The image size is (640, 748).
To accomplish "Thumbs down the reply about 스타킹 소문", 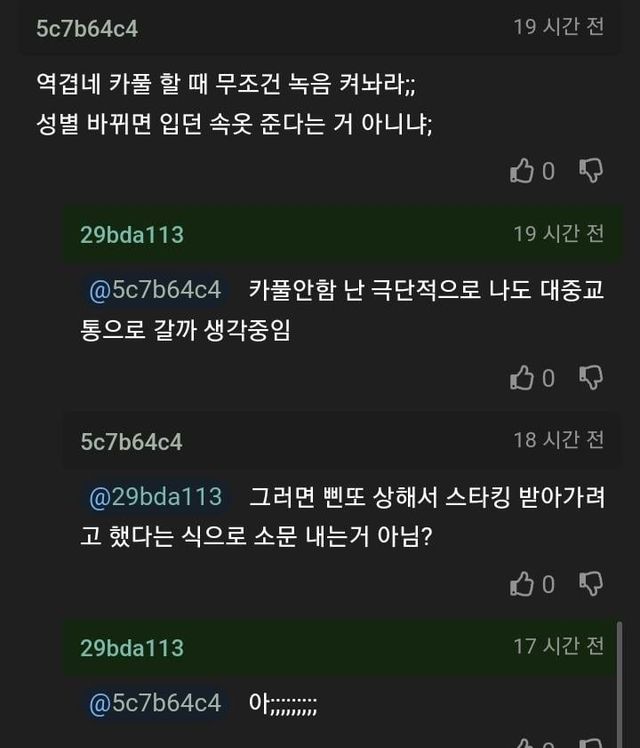I will click(x=591, y=583).
